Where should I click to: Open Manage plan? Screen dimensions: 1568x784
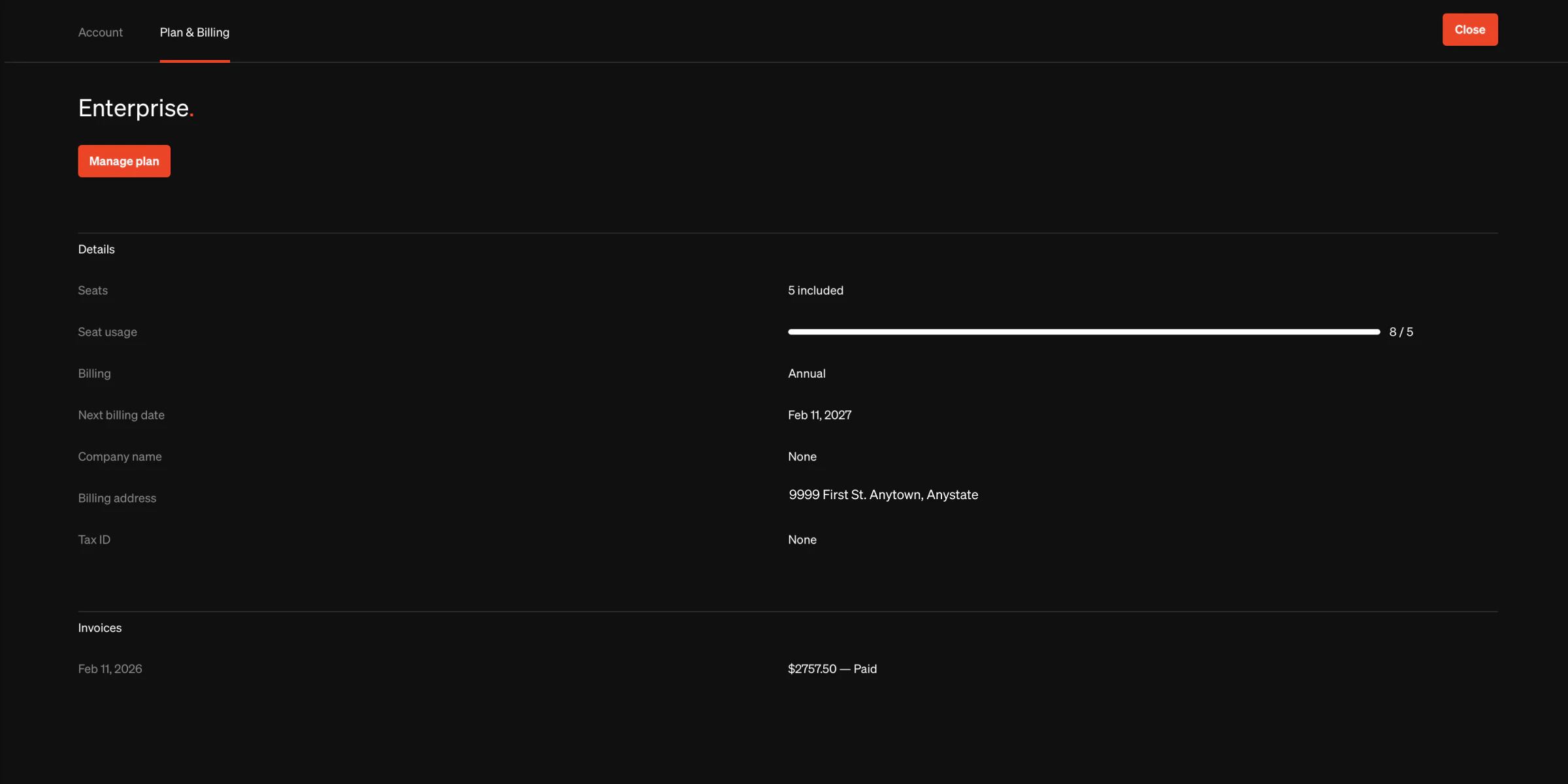coord(123,161)
